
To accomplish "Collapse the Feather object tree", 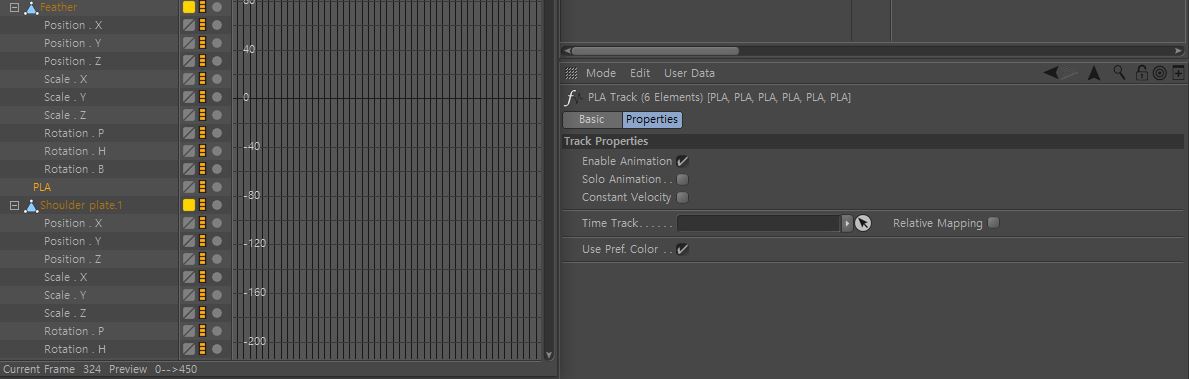I will pos(14,8).
